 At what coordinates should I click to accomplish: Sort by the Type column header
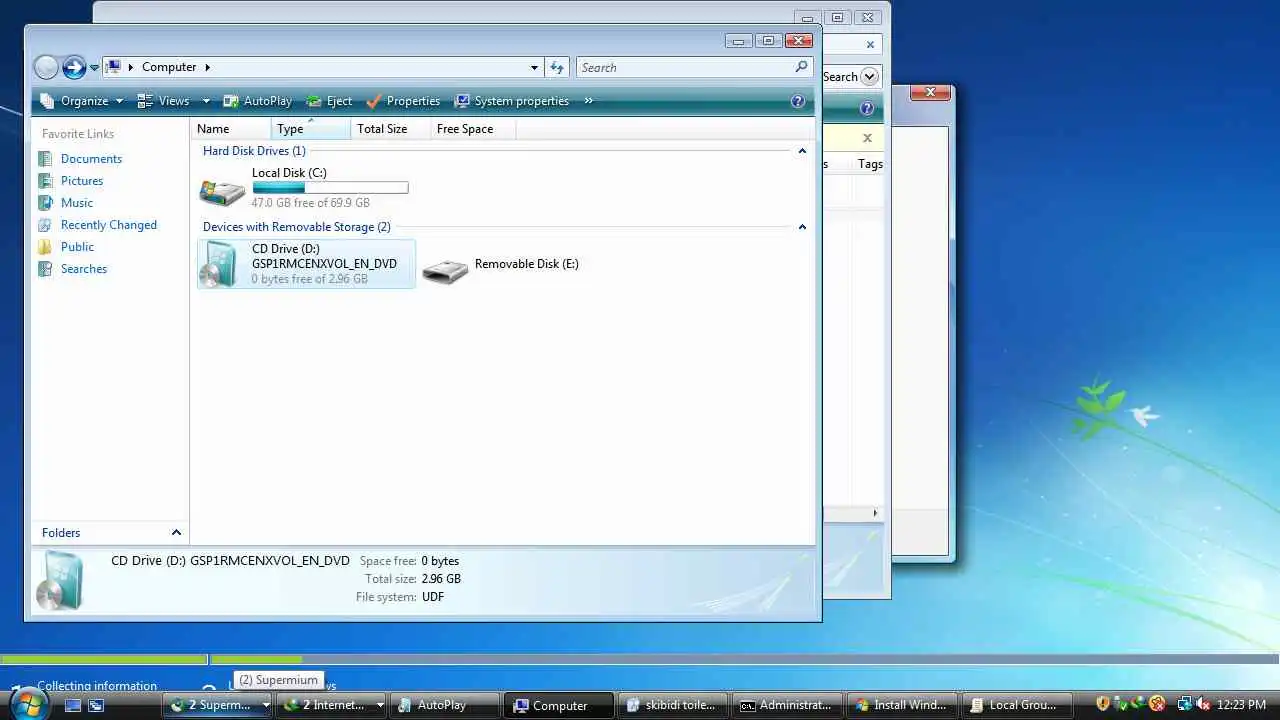point(311,129)
